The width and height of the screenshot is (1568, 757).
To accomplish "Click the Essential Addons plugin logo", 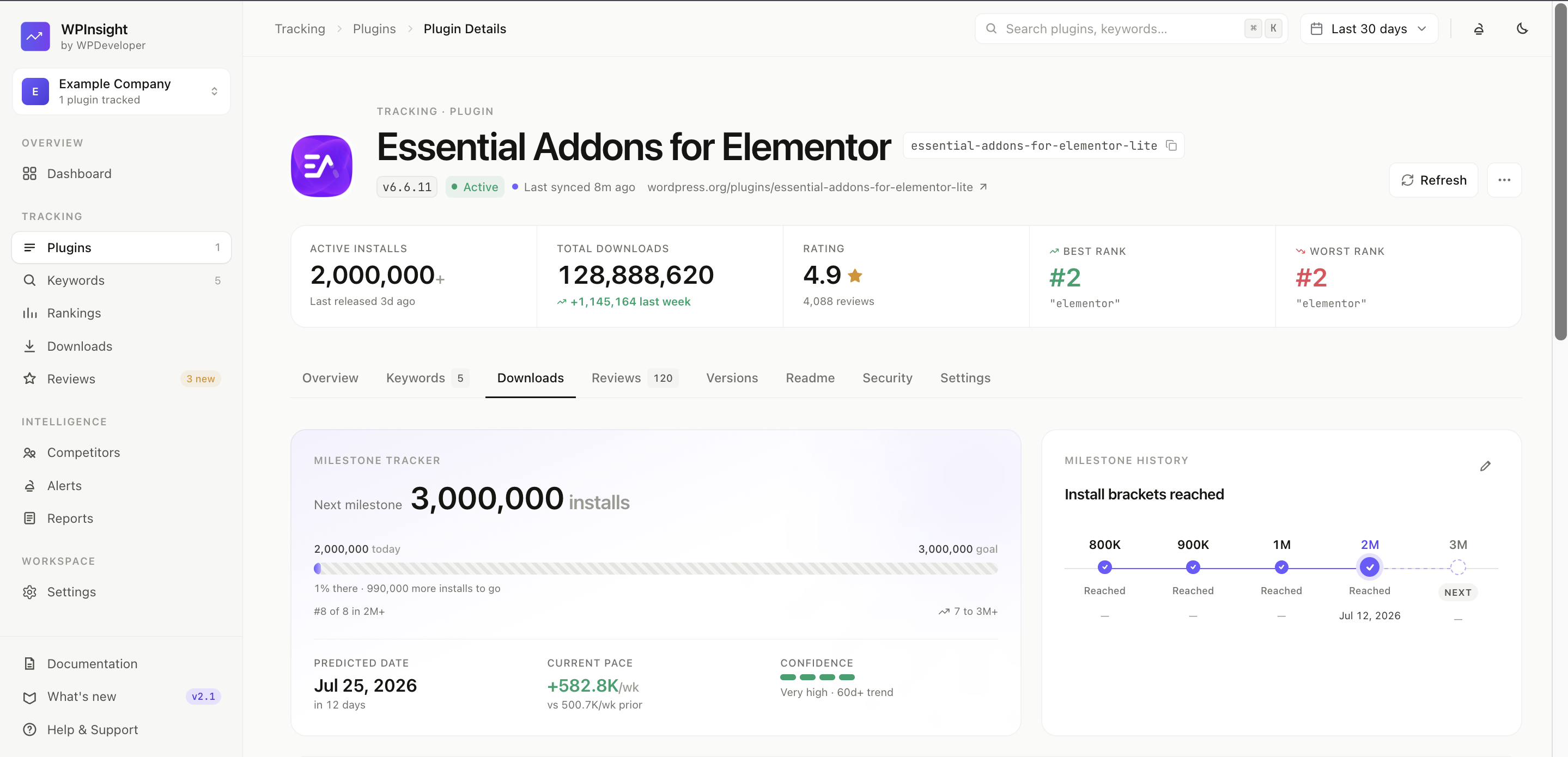I will click(321, 166).
